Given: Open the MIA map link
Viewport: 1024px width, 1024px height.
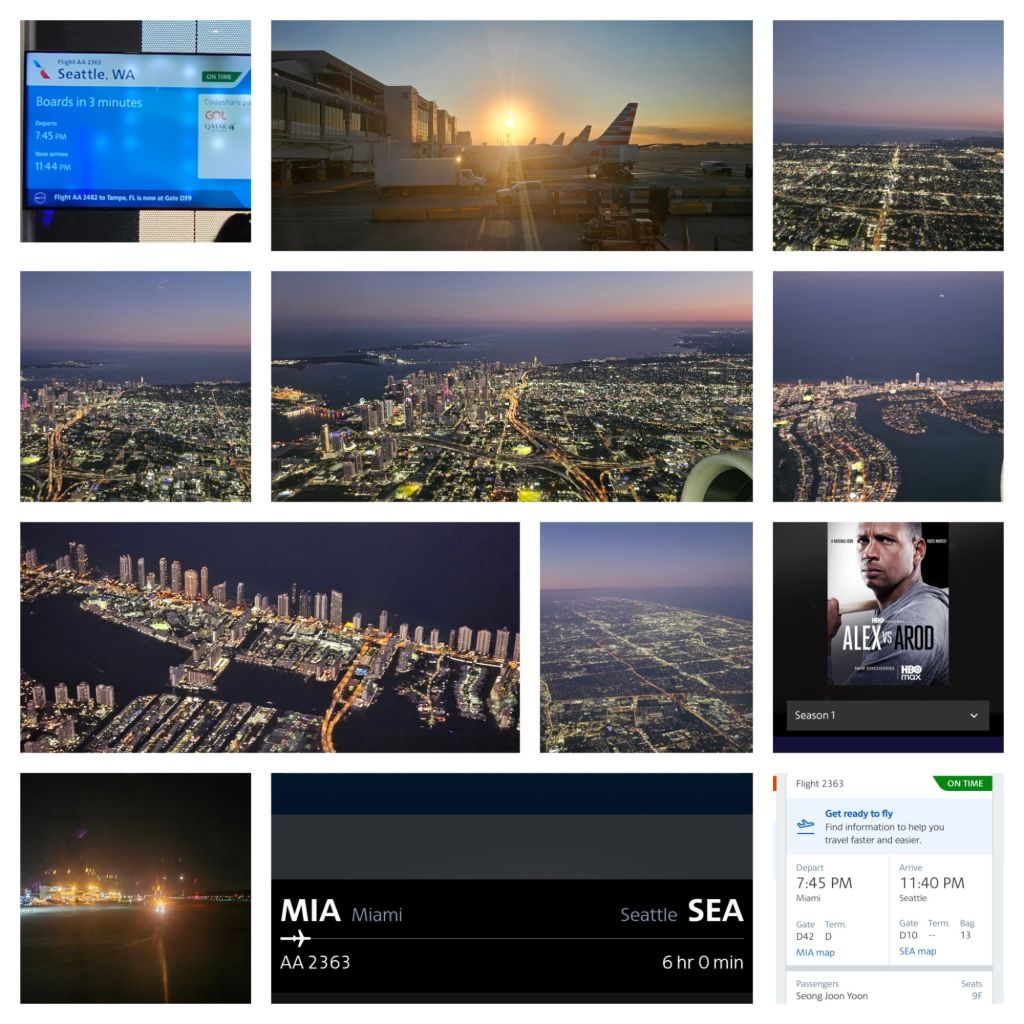Looking at the screenshot, I should click(x=815, y=951).
